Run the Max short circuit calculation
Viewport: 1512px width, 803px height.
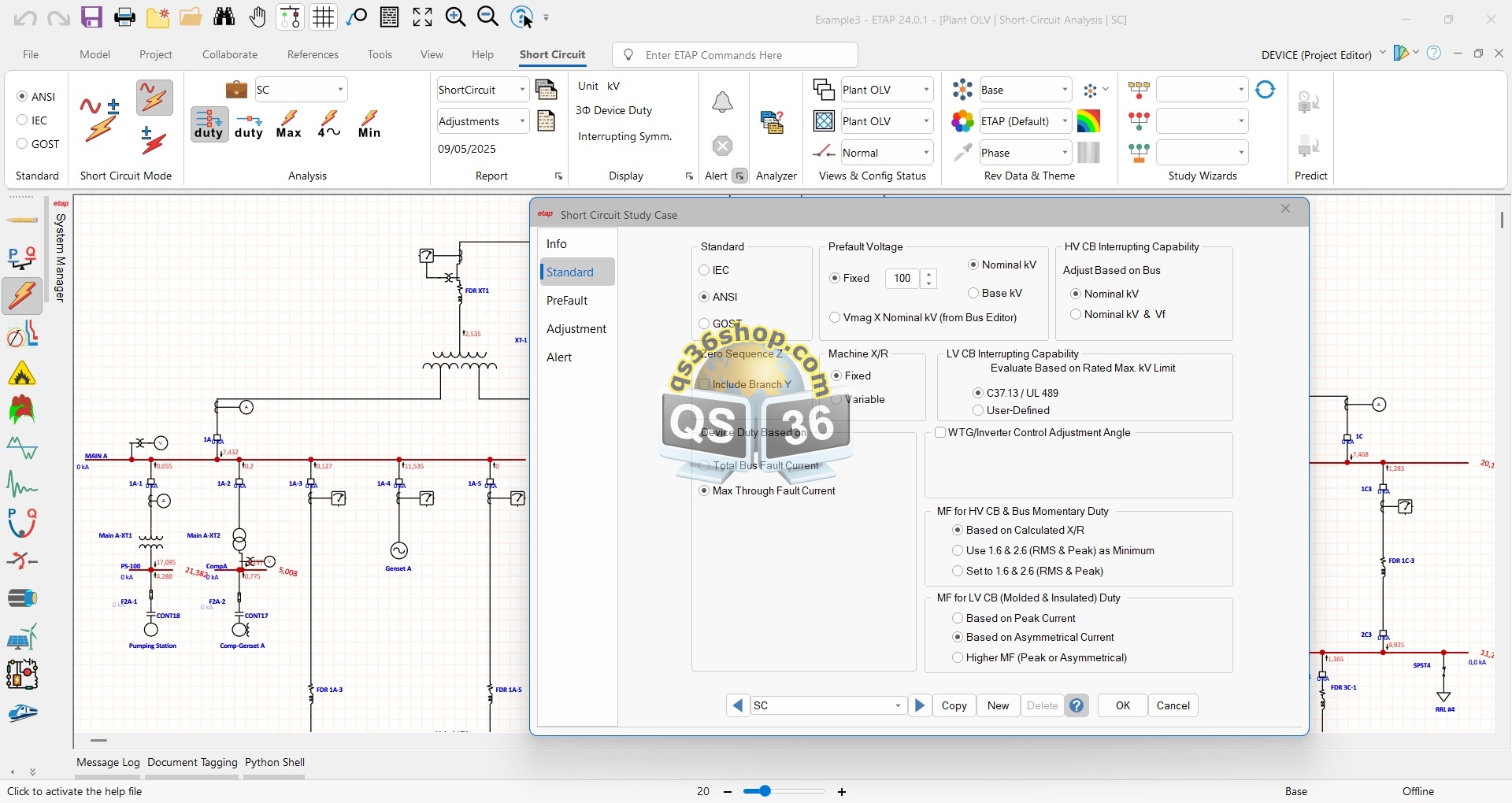click(x=289, y=124)
